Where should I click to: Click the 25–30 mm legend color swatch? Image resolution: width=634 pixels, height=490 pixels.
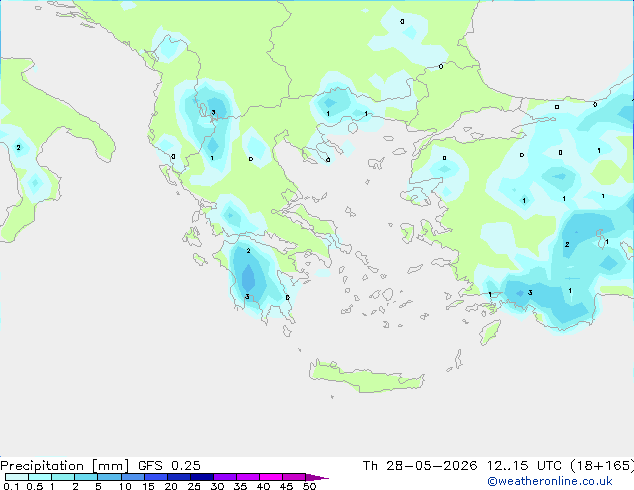pos(201,477)
